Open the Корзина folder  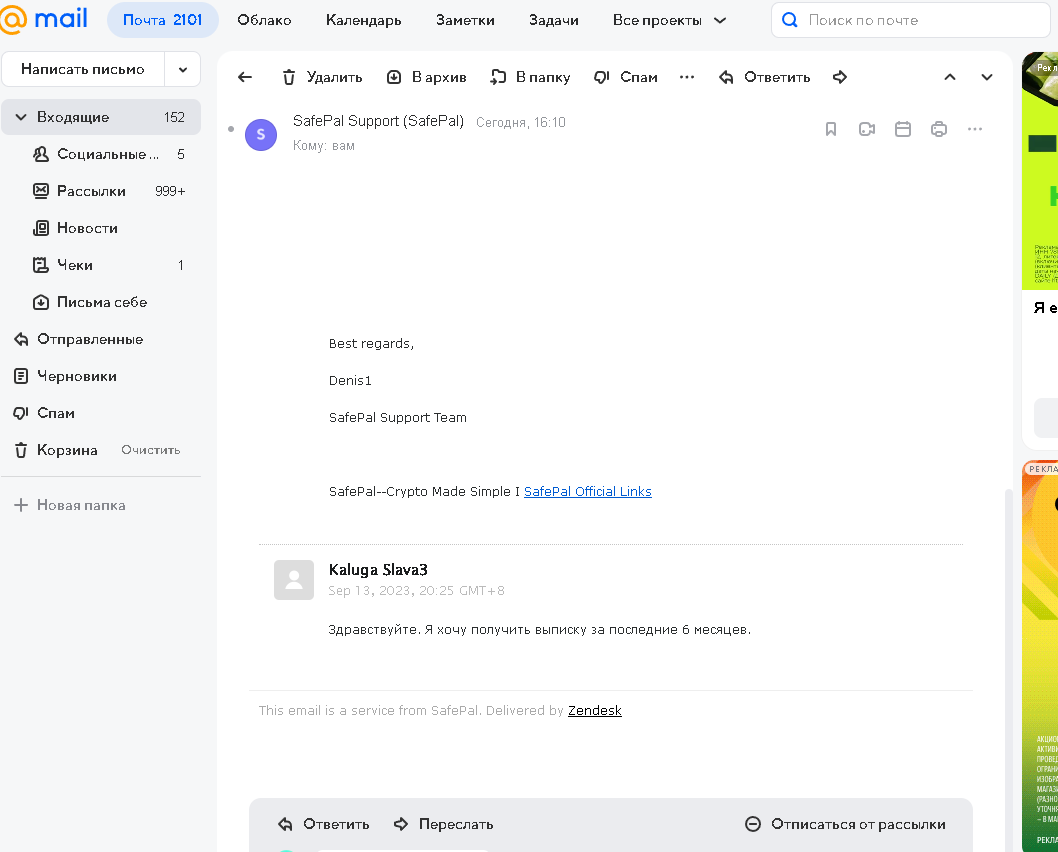click(x=57, y=450)
